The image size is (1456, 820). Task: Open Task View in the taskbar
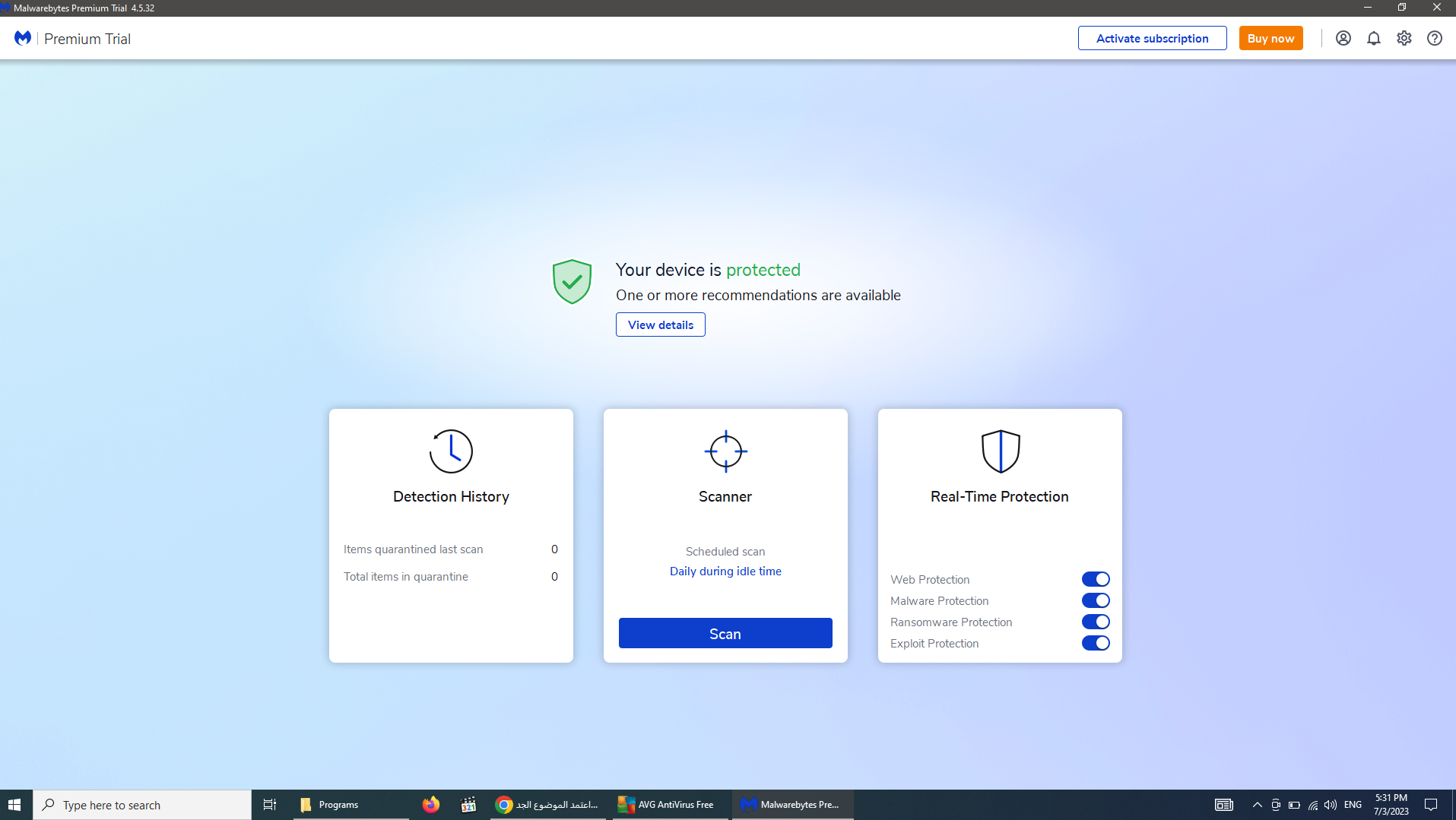coord(270,805)
